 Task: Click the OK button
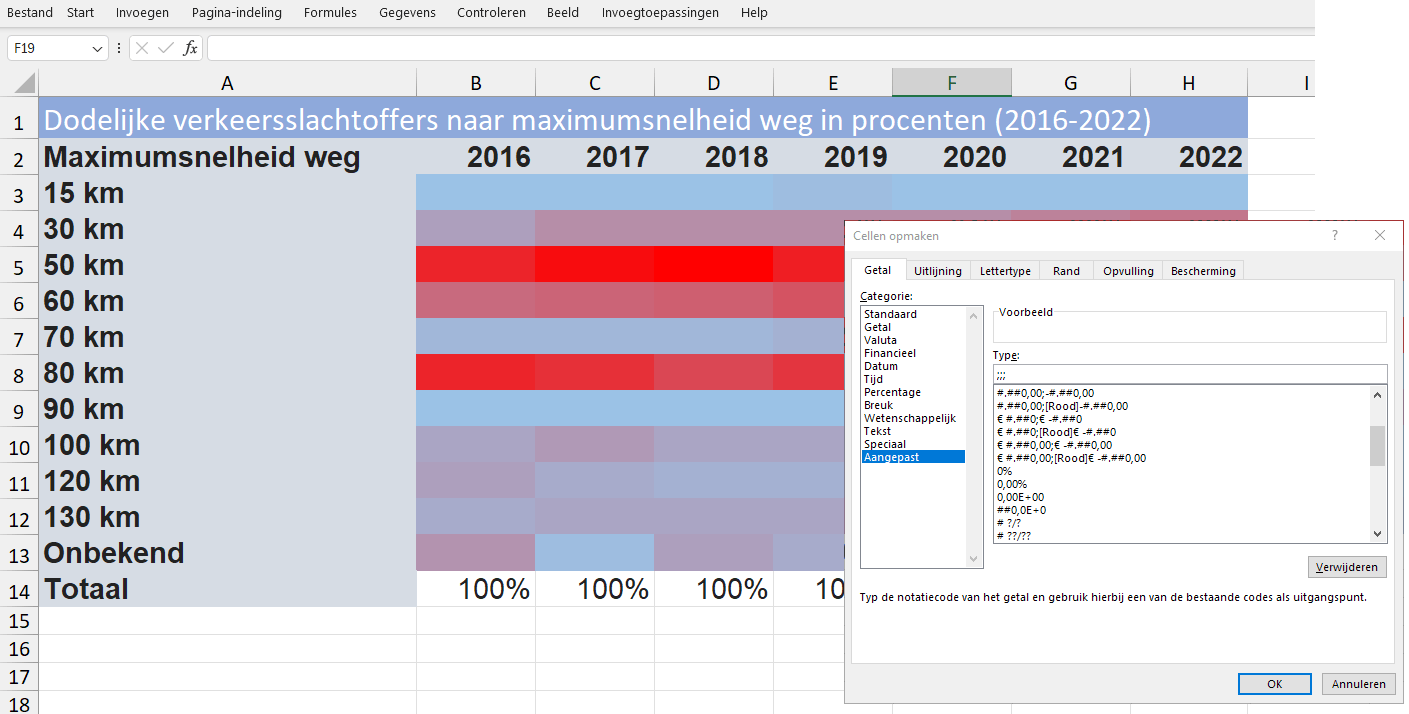pos(1274,684)
